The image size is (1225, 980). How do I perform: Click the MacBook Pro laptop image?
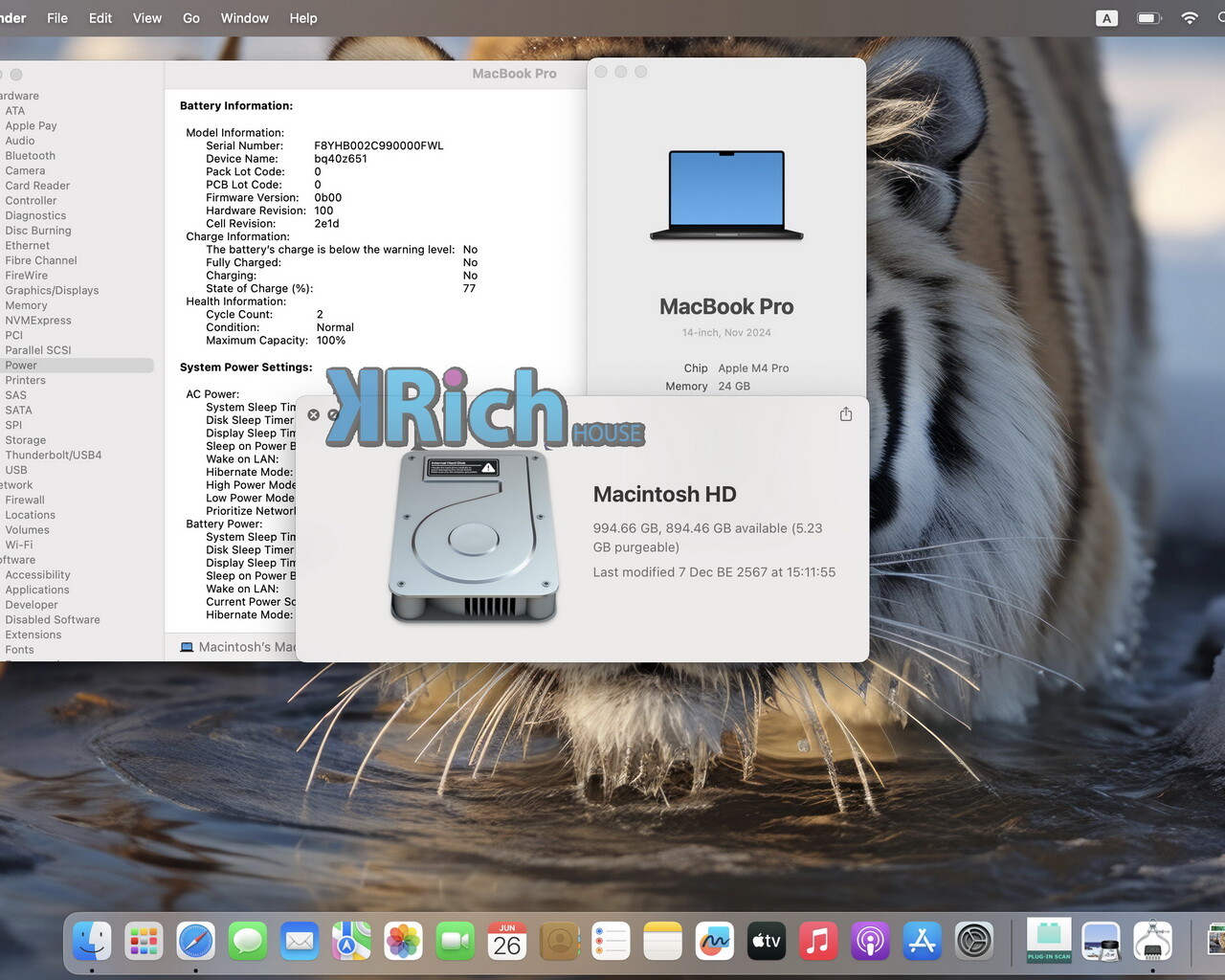point(726,195)
